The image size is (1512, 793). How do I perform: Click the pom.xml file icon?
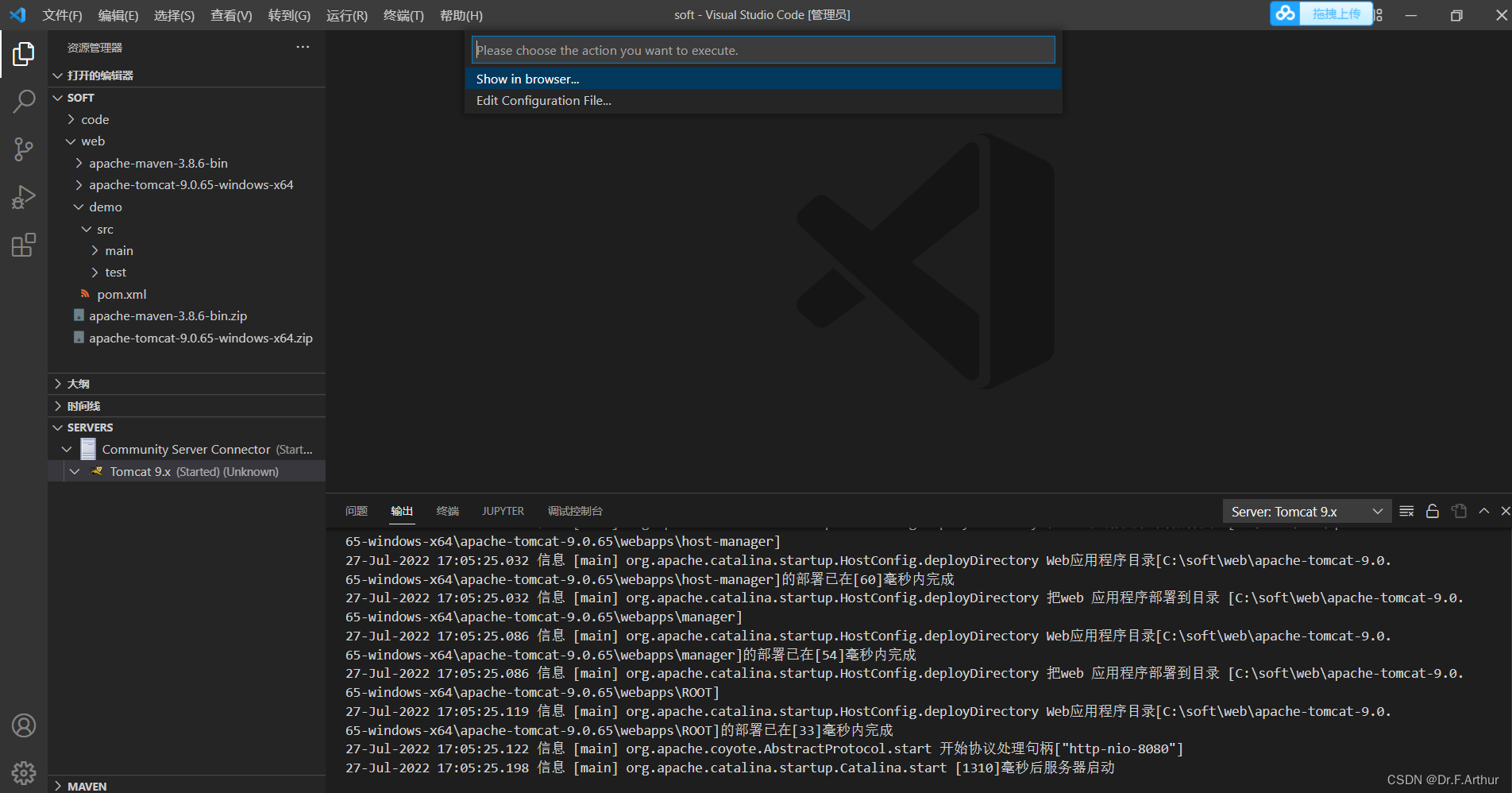85,294
